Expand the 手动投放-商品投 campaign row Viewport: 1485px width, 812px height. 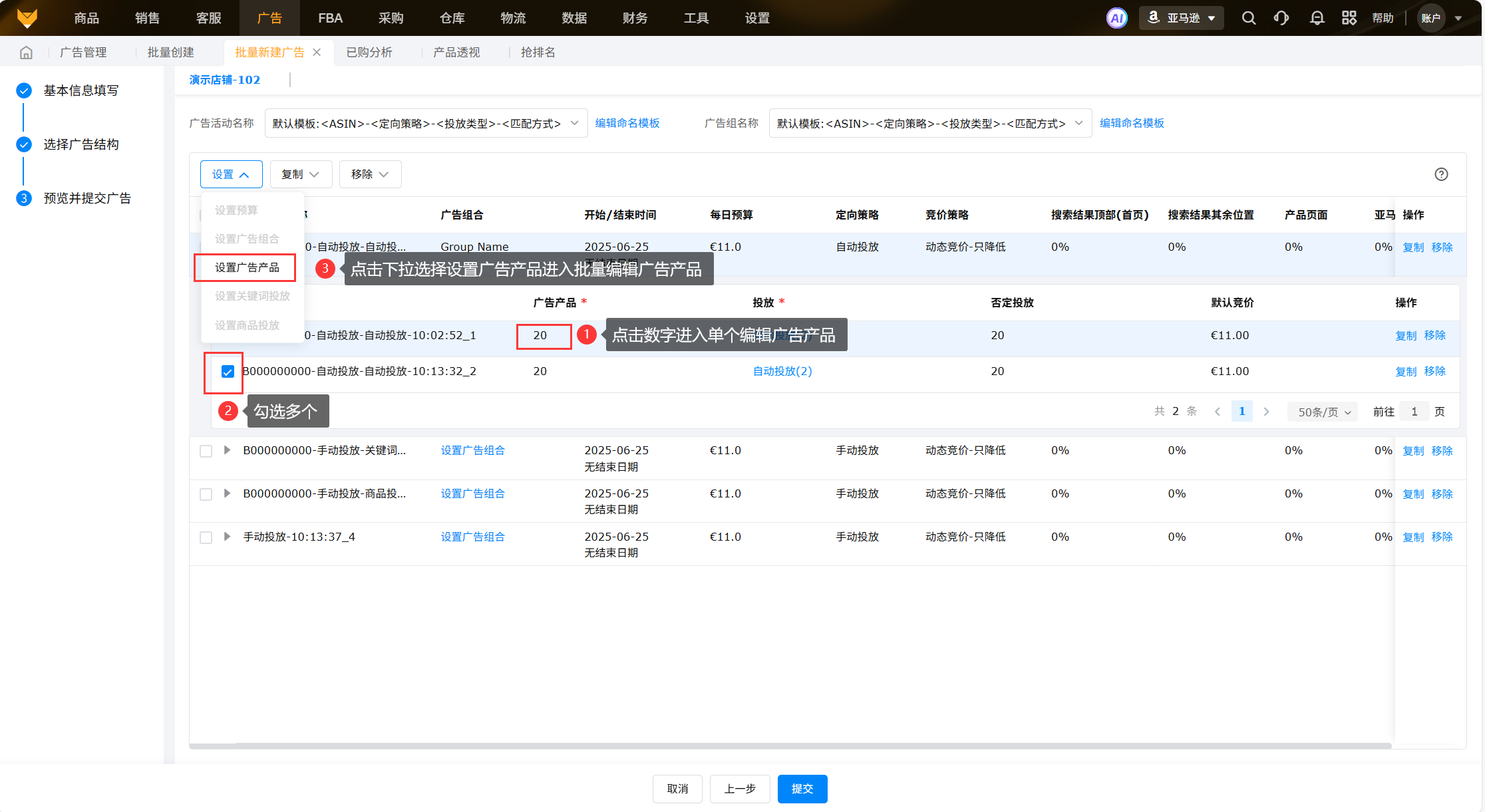click(x=227, y=493)
